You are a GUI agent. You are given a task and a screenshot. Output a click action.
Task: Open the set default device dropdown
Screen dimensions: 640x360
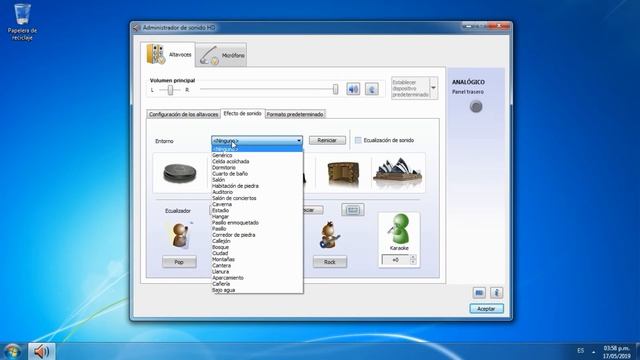[x=433, y=88]
